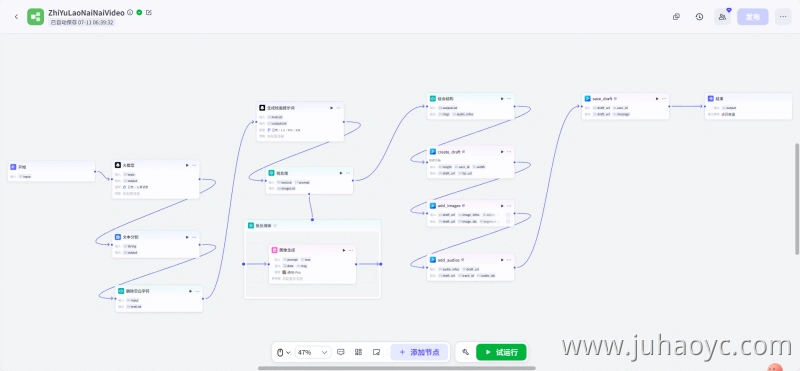Click the vertical scrollbar on the canvas
Image resolution: width=800 pixels, height=371 pixels.
pos(797,199)
